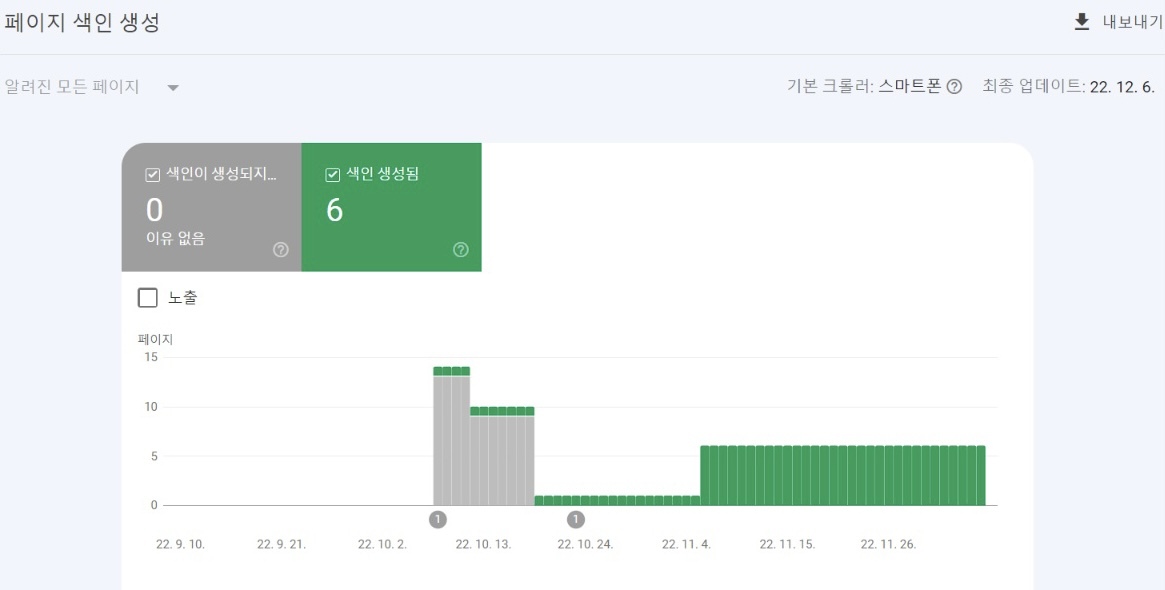Uncheck the 색인이 생성되지 checkbox
Viewport: 1165px width, 590px height.
[153, 175]
